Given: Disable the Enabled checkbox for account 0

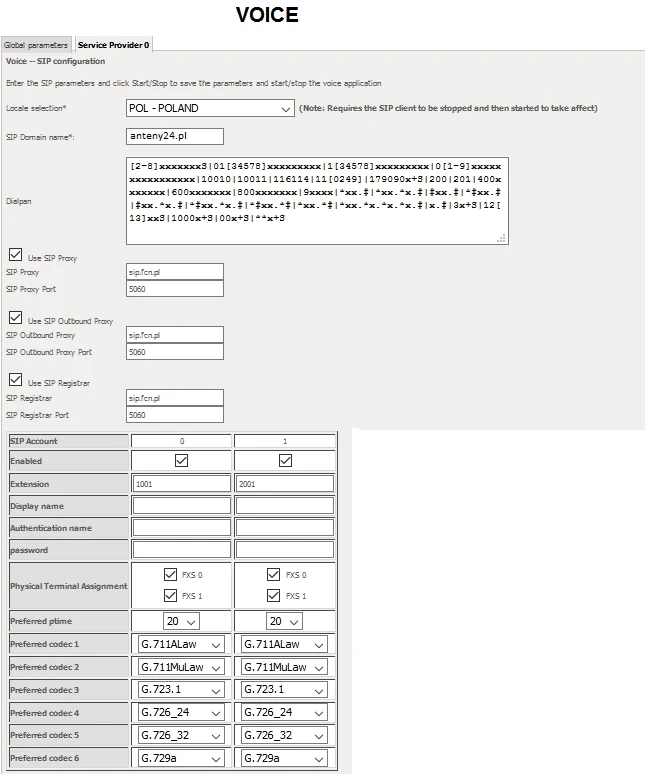Looking at the screenshot, I should [181, 461].
